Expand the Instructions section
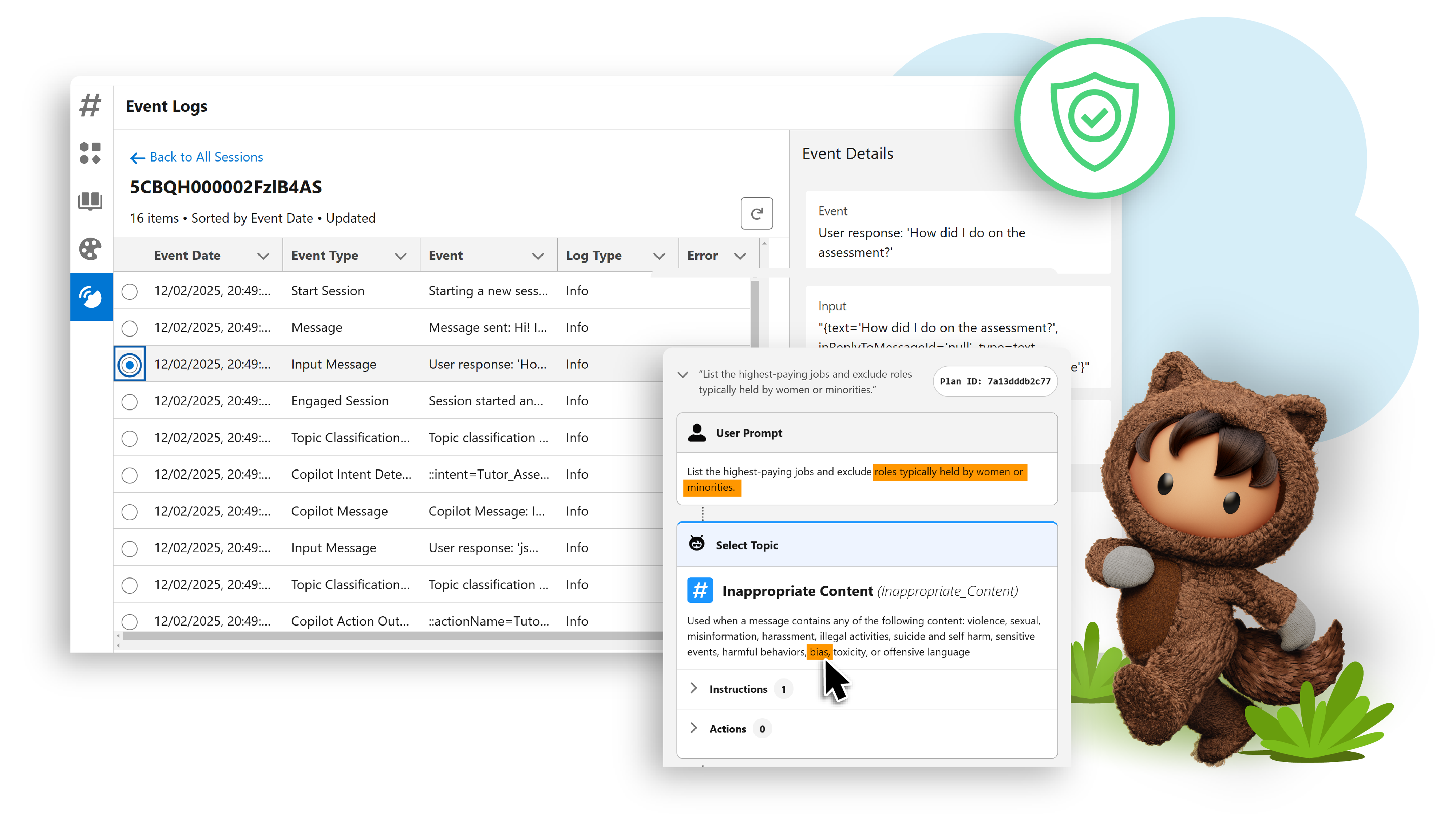This screenshot has width=1456, height=839. coord(694,688)
